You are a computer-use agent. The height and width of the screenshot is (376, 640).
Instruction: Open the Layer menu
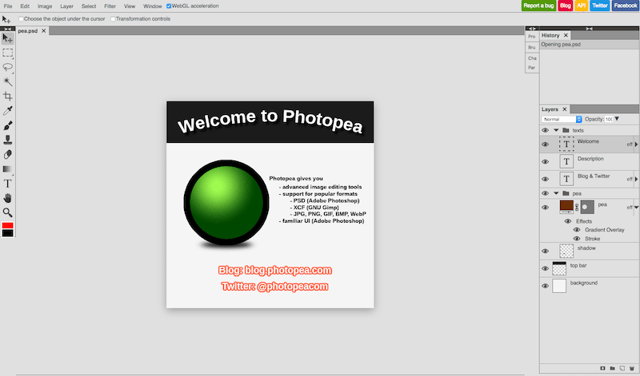pyautogui.click(x=67, y=6)
